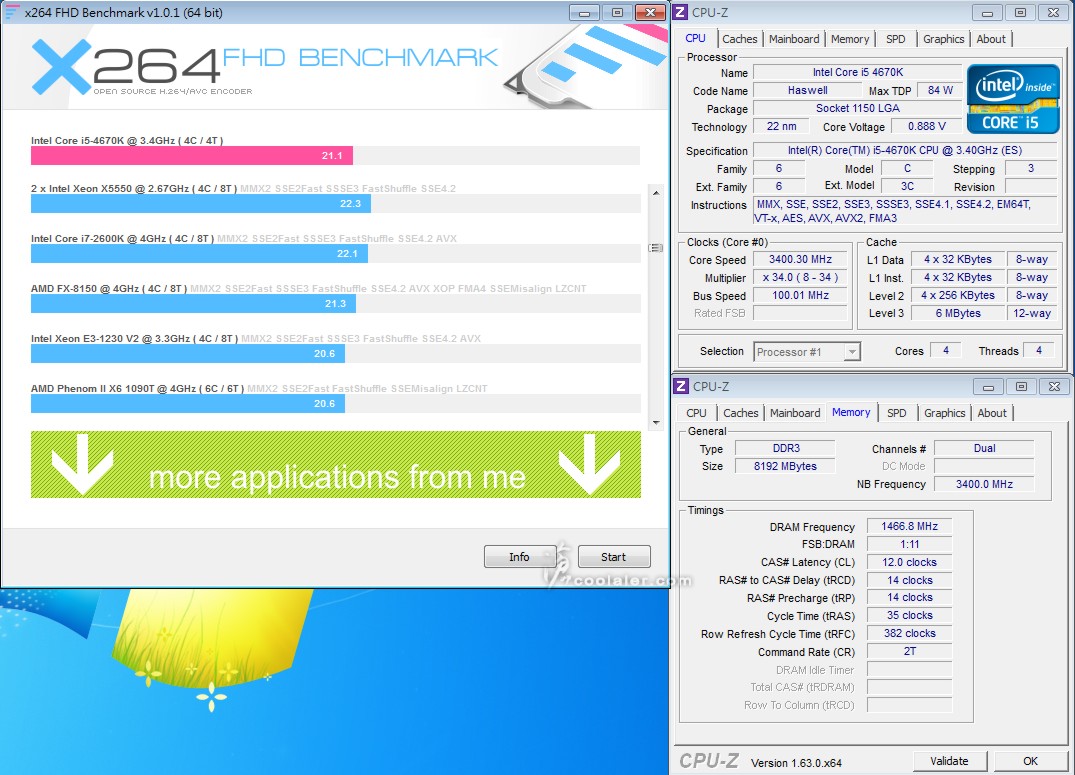Click the Level 3 cache value 6 MBytes

tap(958, 313)
